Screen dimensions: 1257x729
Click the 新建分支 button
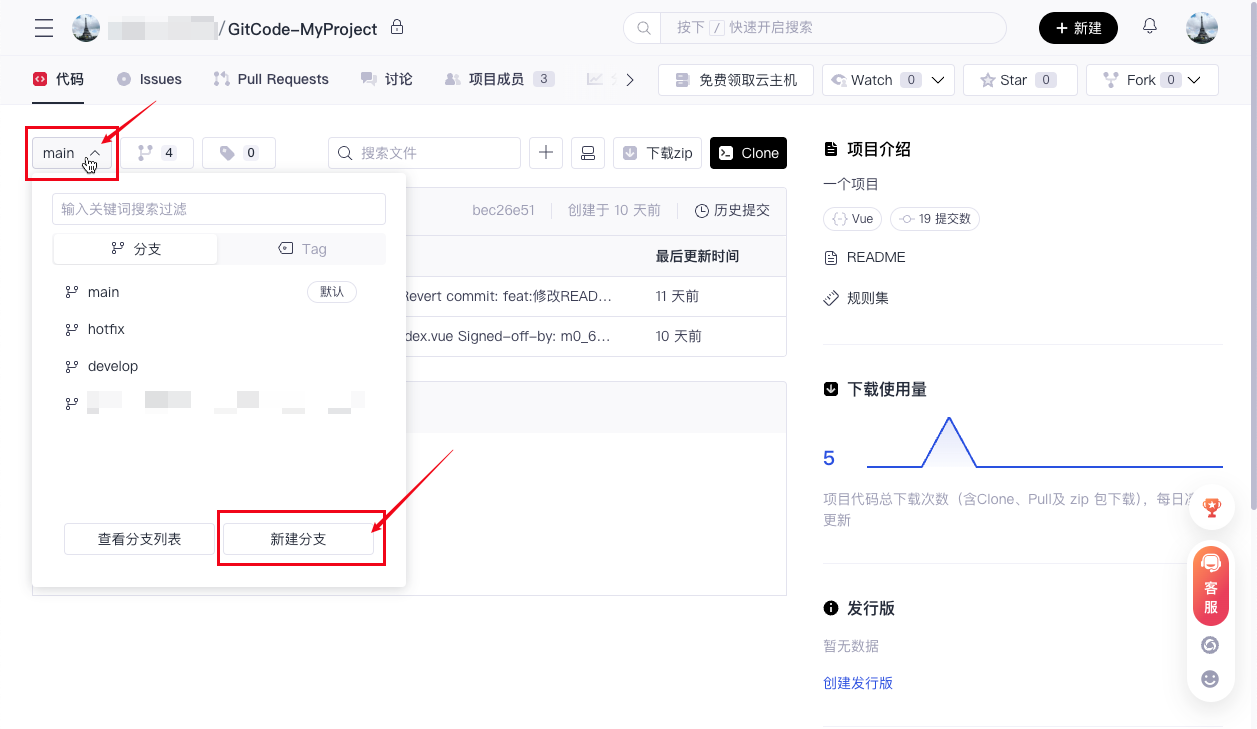click(x=298, y=539)
